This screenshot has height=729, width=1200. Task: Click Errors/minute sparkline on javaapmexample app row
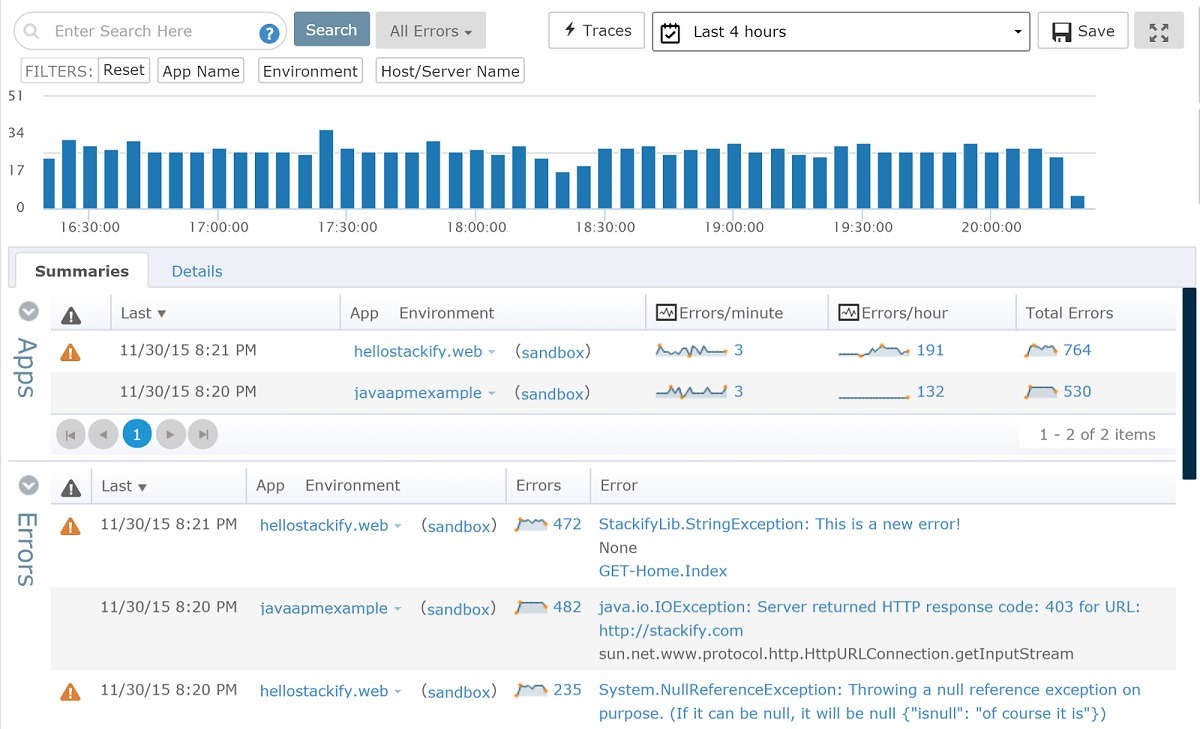pyautogui.click(x=691, y=391)
